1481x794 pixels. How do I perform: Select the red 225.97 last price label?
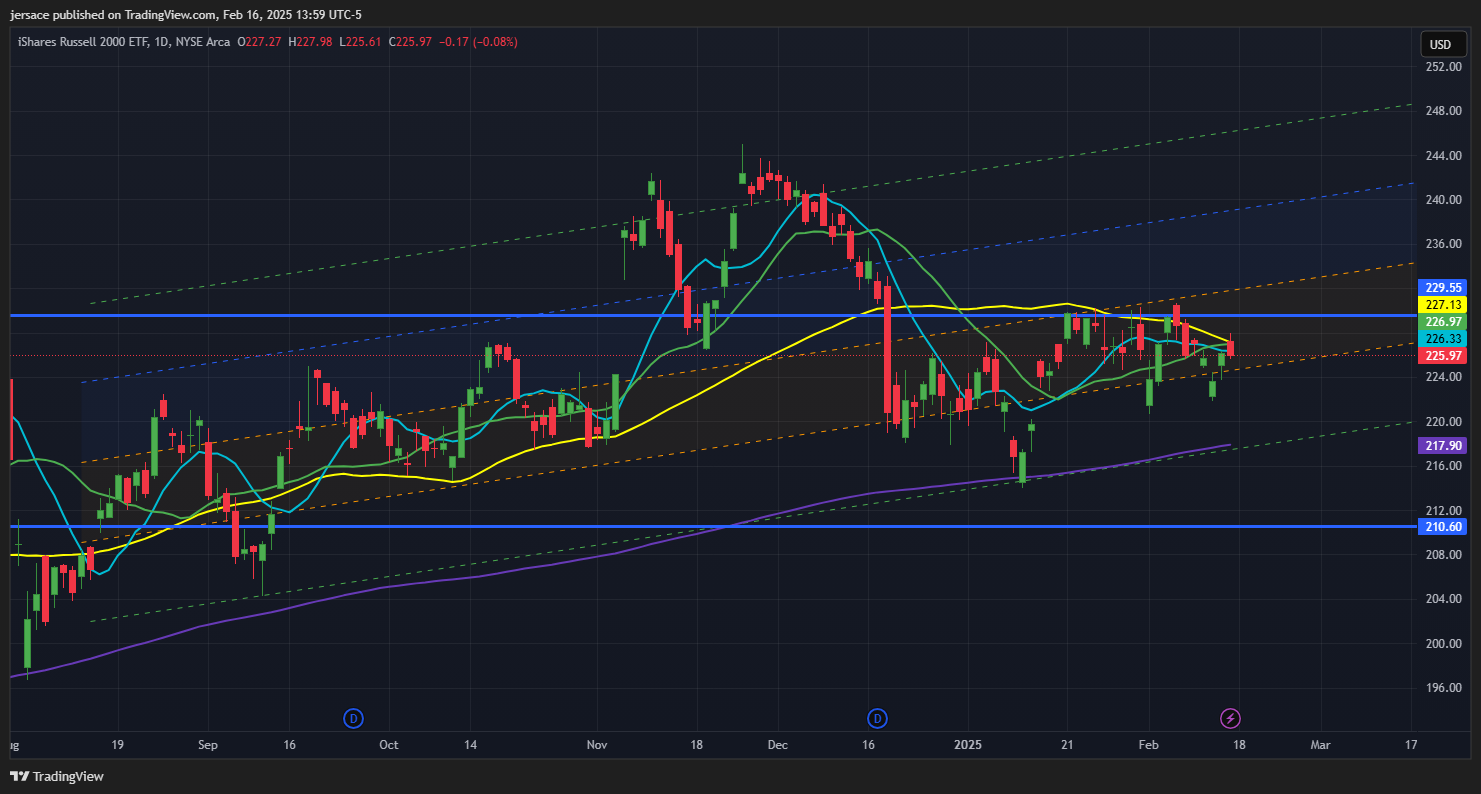click(x=1444, y=355)
